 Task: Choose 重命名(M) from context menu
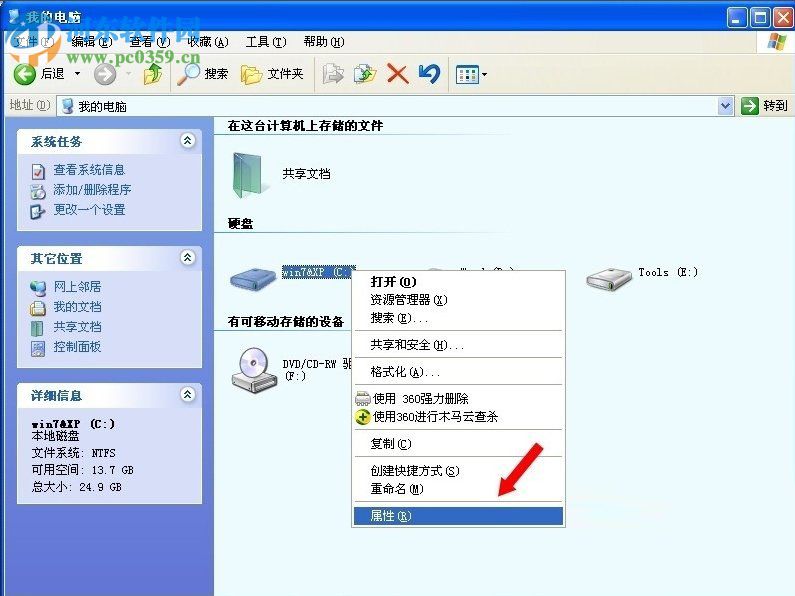458,489
